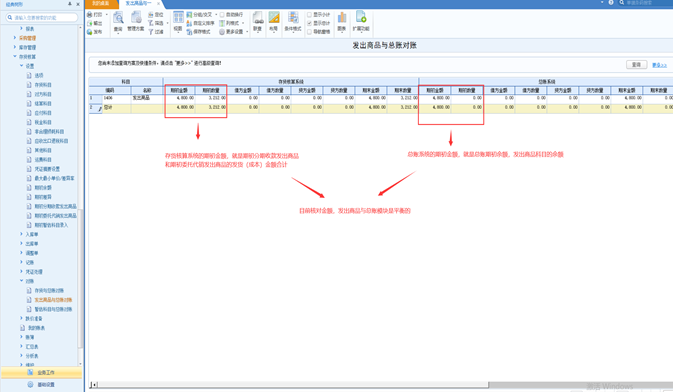Open the 更多设置 dropdown

click(x=234, y=32)
